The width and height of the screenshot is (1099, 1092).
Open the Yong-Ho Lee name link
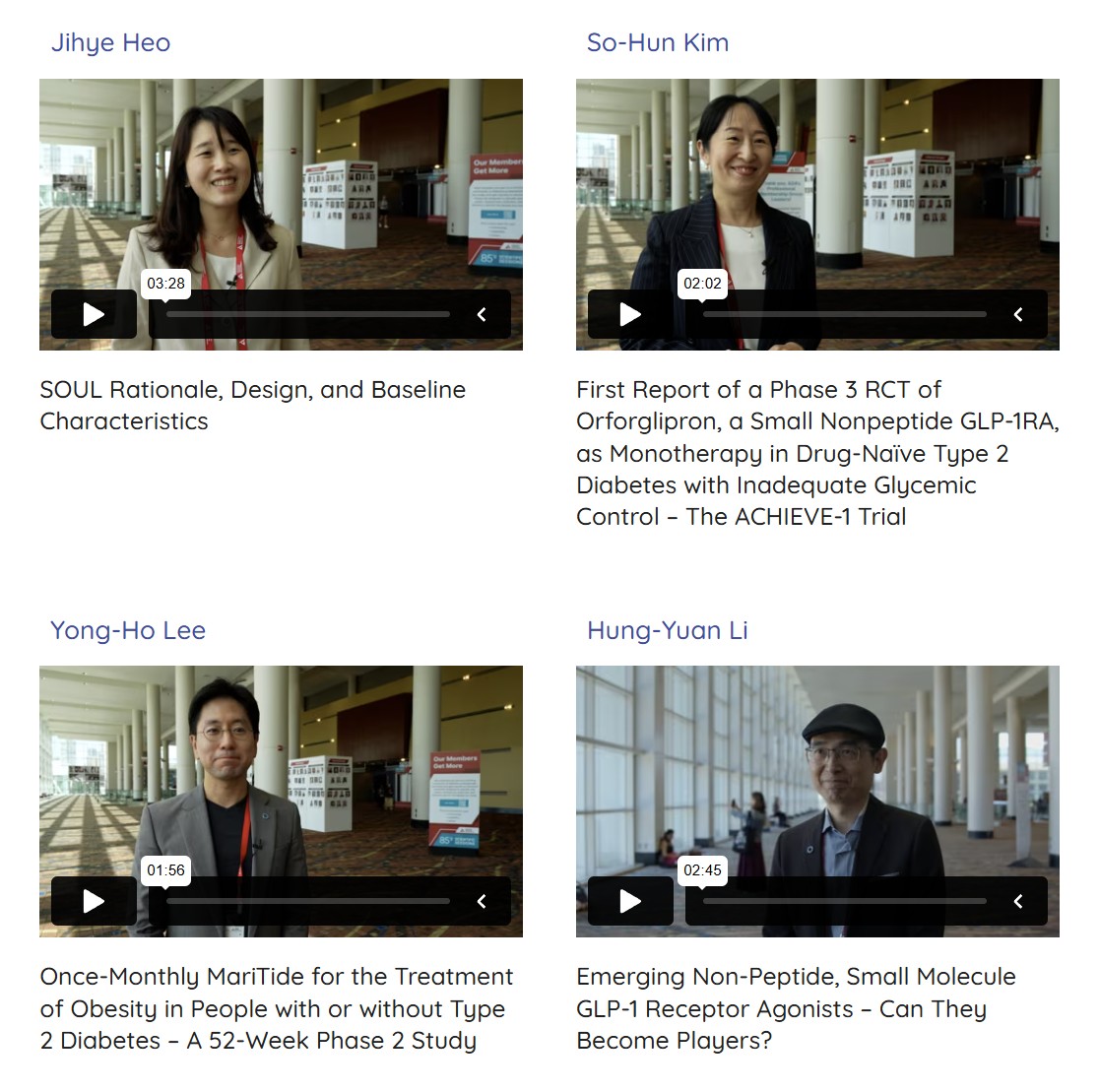pyautogui.click(x=128, y=630)
